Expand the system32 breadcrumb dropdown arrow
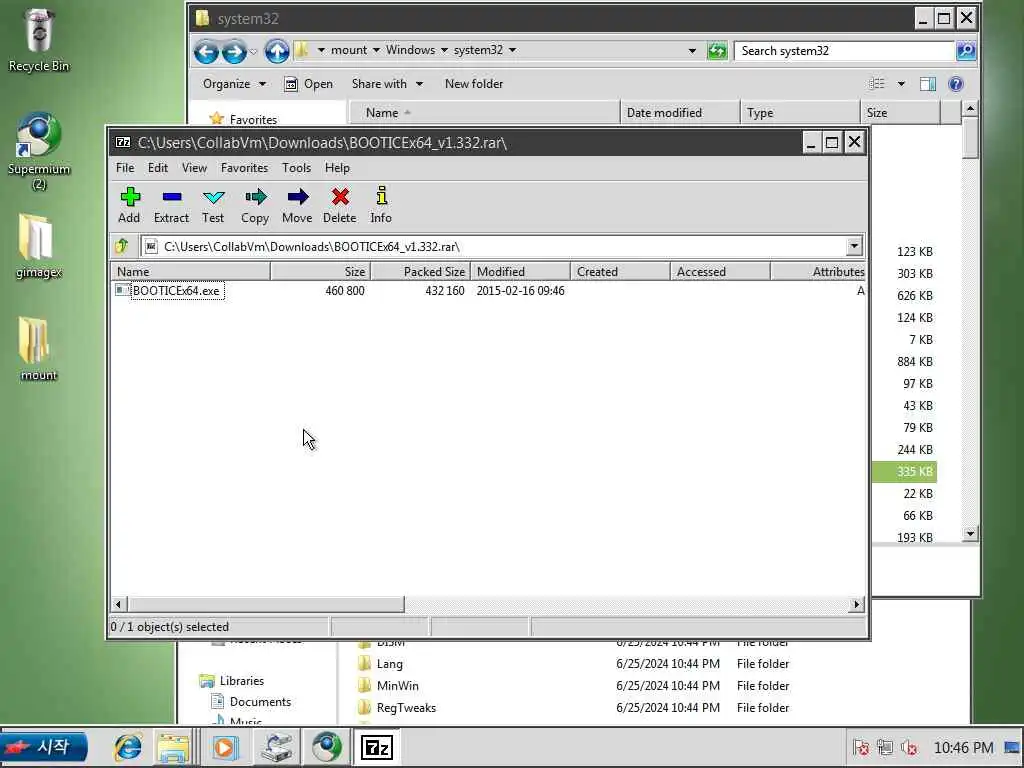The width and height of the screenshot is (1024, 768). 513,50
